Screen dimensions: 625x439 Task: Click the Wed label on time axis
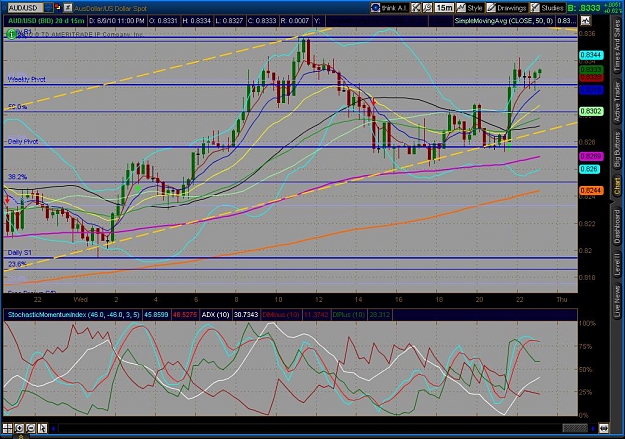[81, 299]
